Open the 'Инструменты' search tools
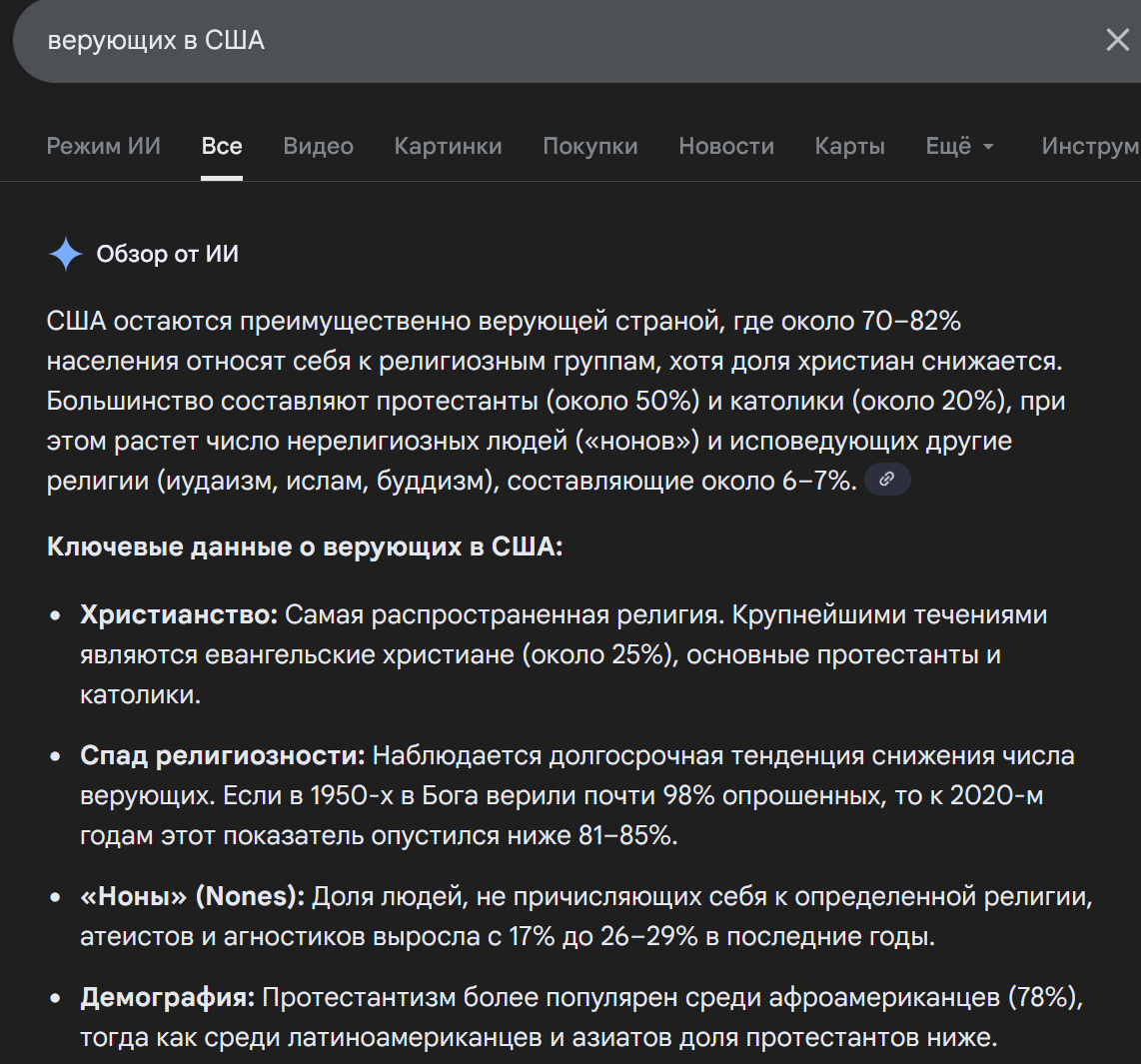The height and width of the screenshot is (1064, 1141). click(x=1089, y=146)
